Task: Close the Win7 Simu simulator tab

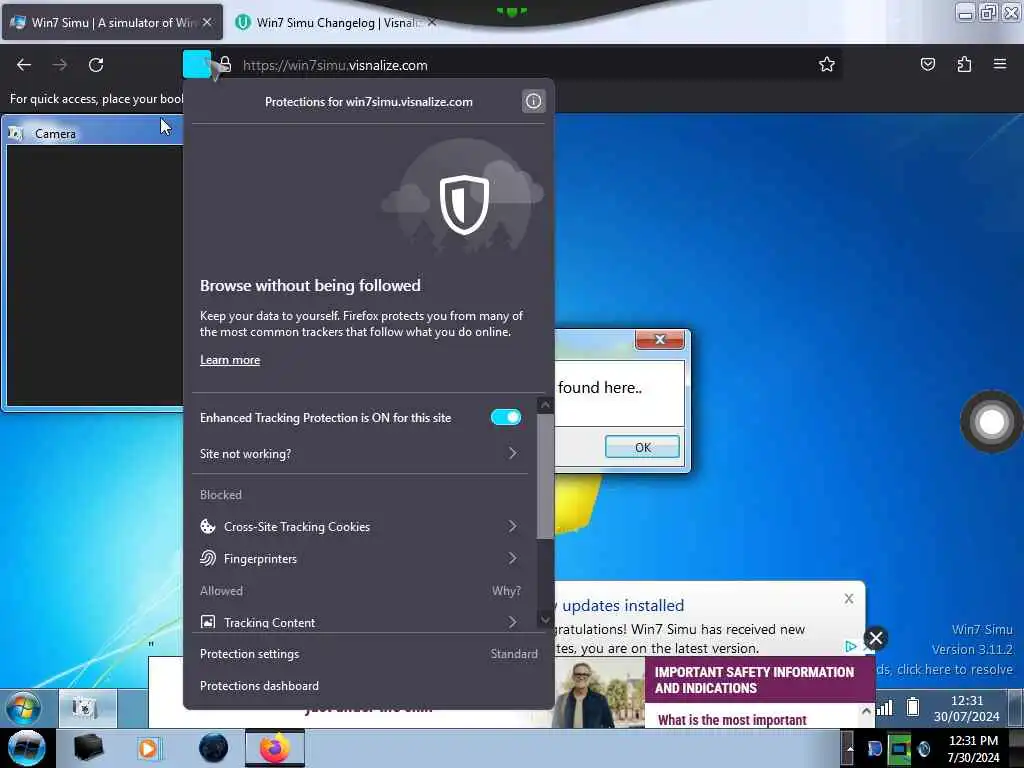Action: click(207, 22)
